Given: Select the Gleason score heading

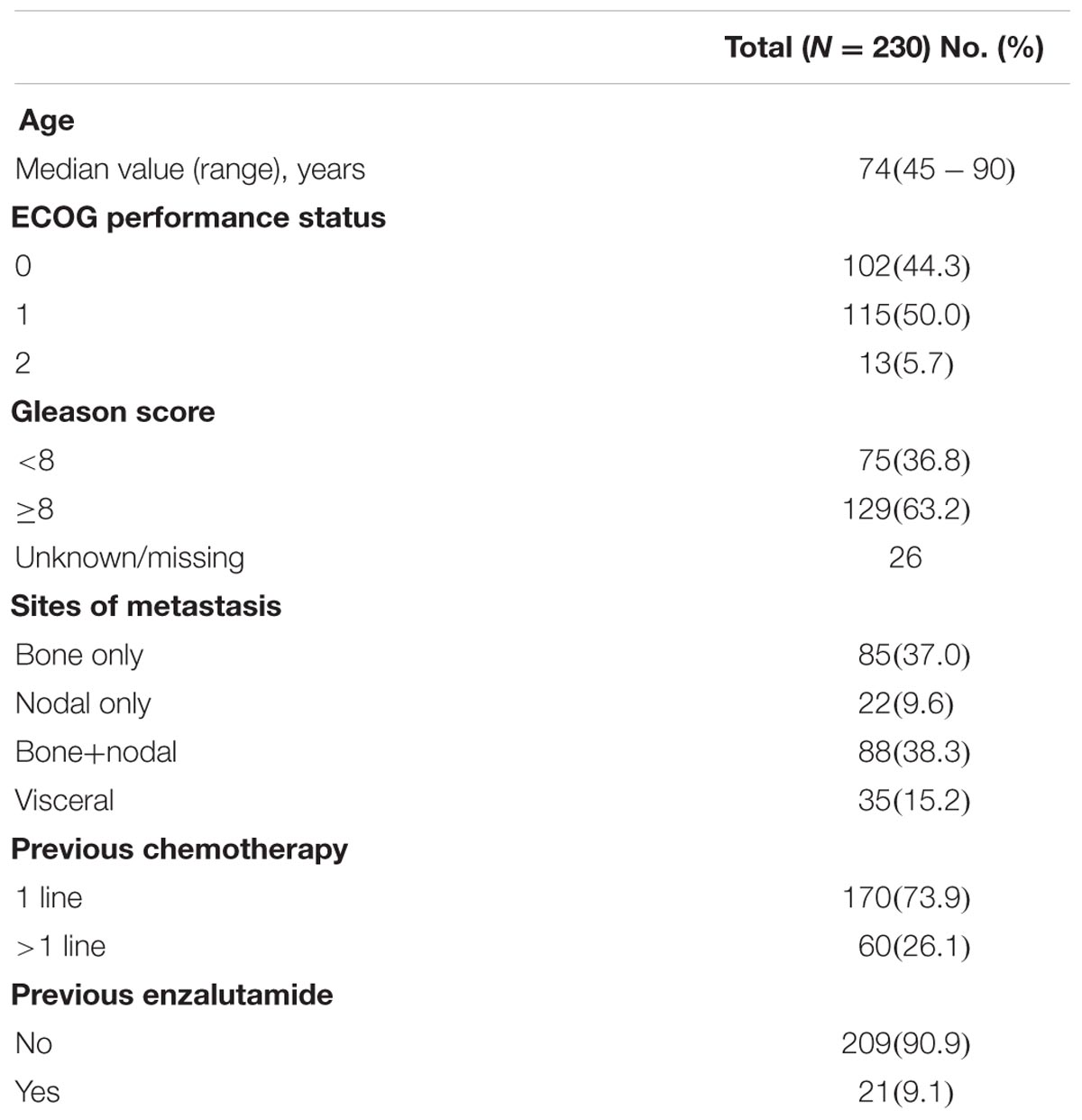Looking at the screenshot, I should pos(113,411).
